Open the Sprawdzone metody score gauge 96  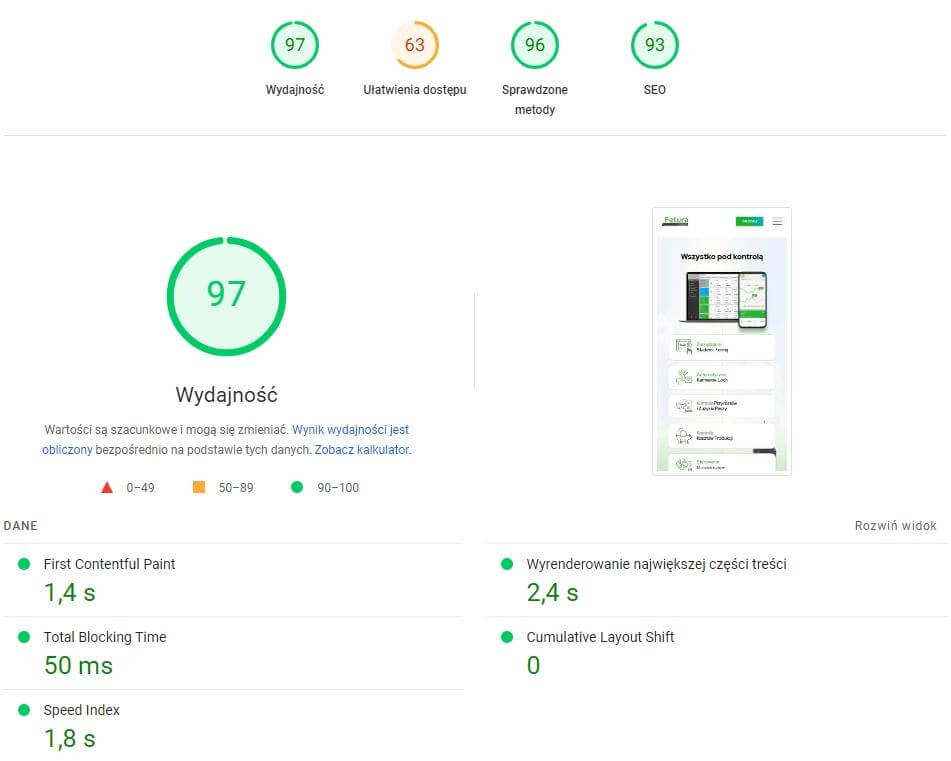pyautogui.click(x=534, y=45)
